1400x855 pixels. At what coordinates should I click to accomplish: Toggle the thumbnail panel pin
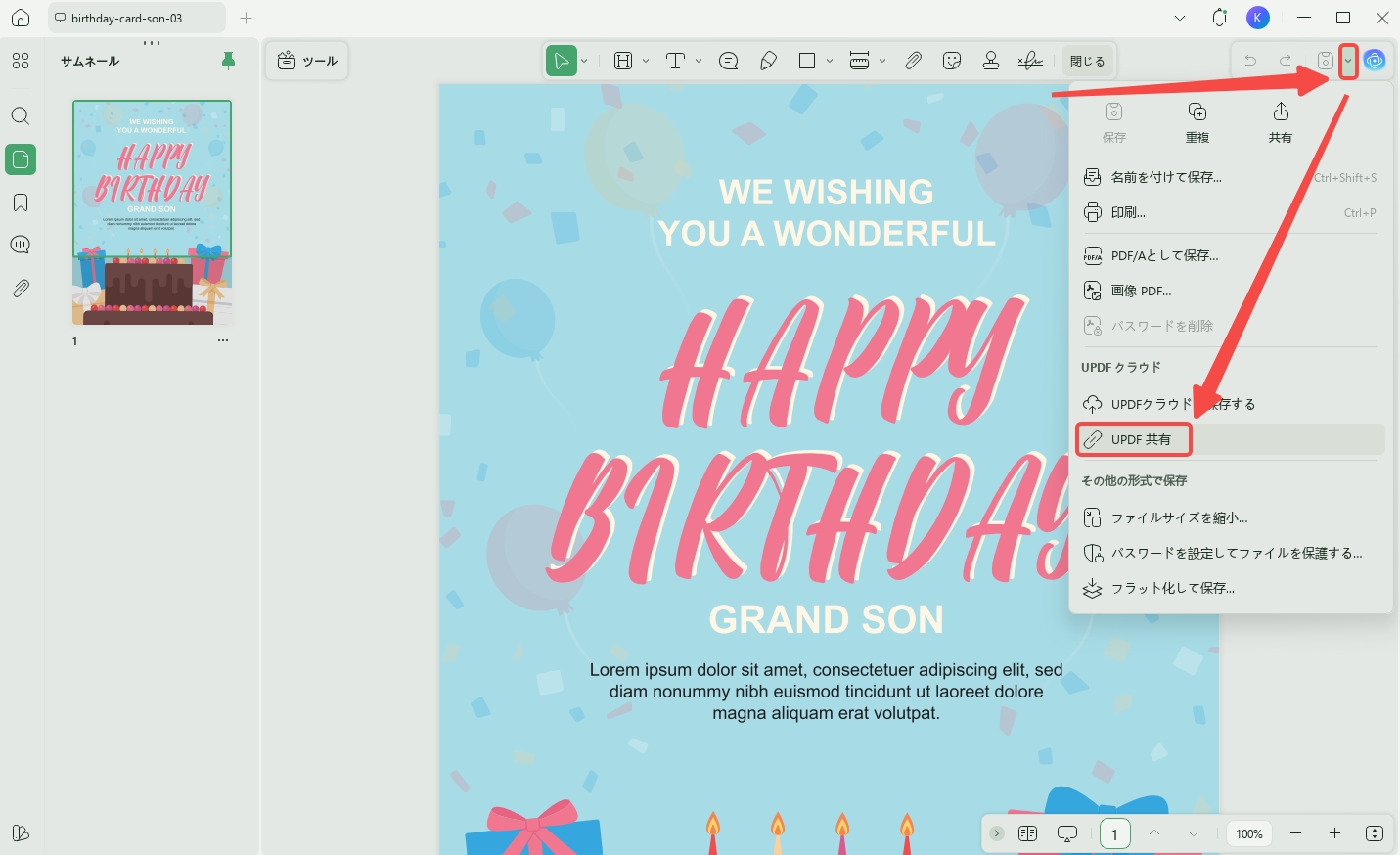[228, 61]
